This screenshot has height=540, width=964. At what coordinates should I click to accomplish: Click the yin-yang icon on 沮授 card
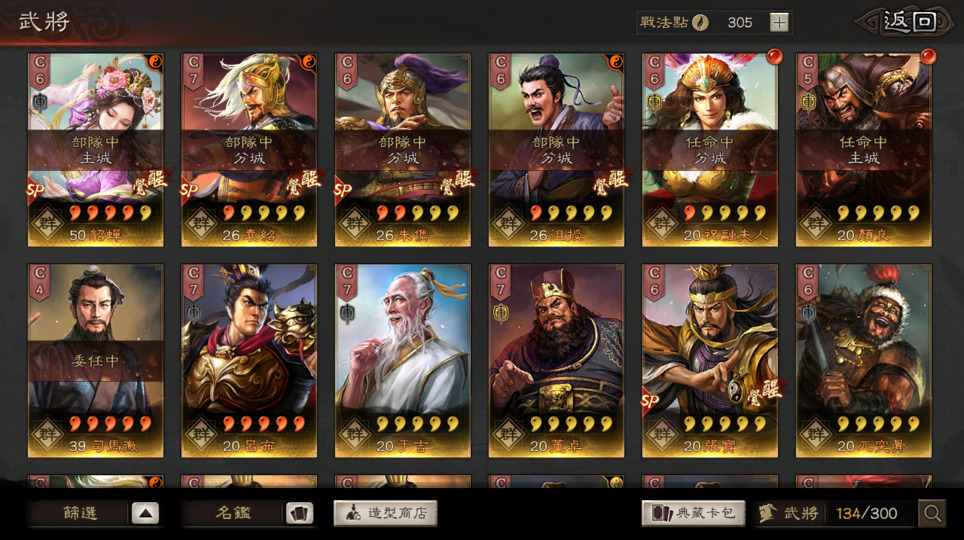pyautogui.click(x=615, y=62)
